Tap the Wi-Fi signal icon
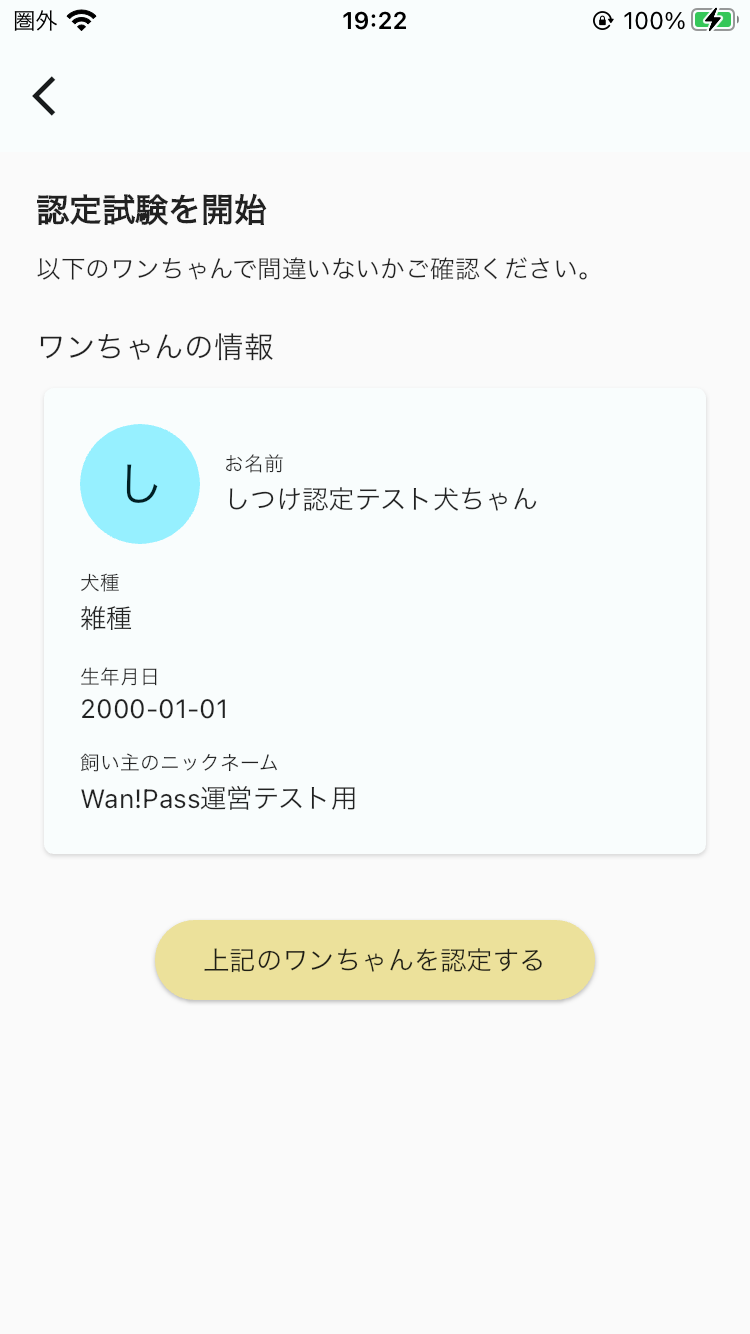The width and height of the screenshot is (750, 1334). click(x=82, y=20)
